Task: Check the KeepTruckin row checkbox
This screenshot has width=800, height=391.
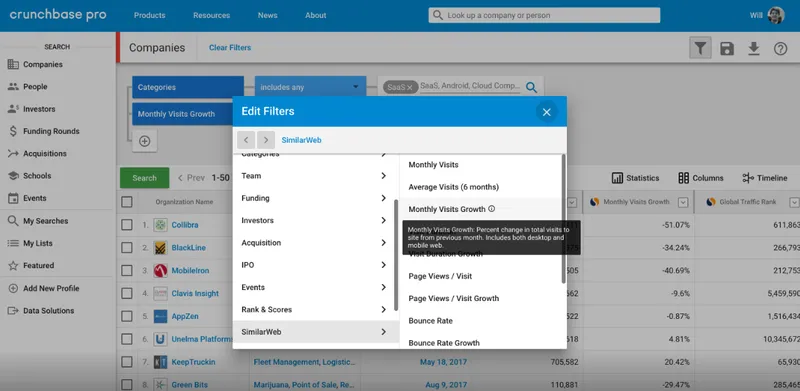Action: pos(127,362)
